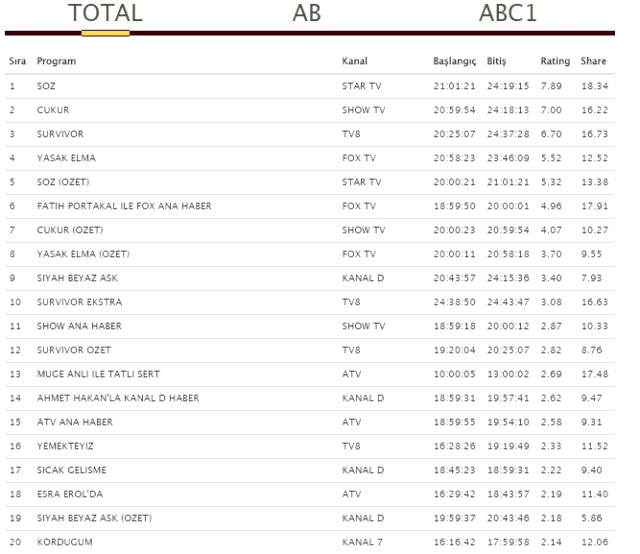Viewport: 640px width, 554px height.
Task: Select the CUKUR program in row 2
Action: pyautogui.click(x=53, y=110)
